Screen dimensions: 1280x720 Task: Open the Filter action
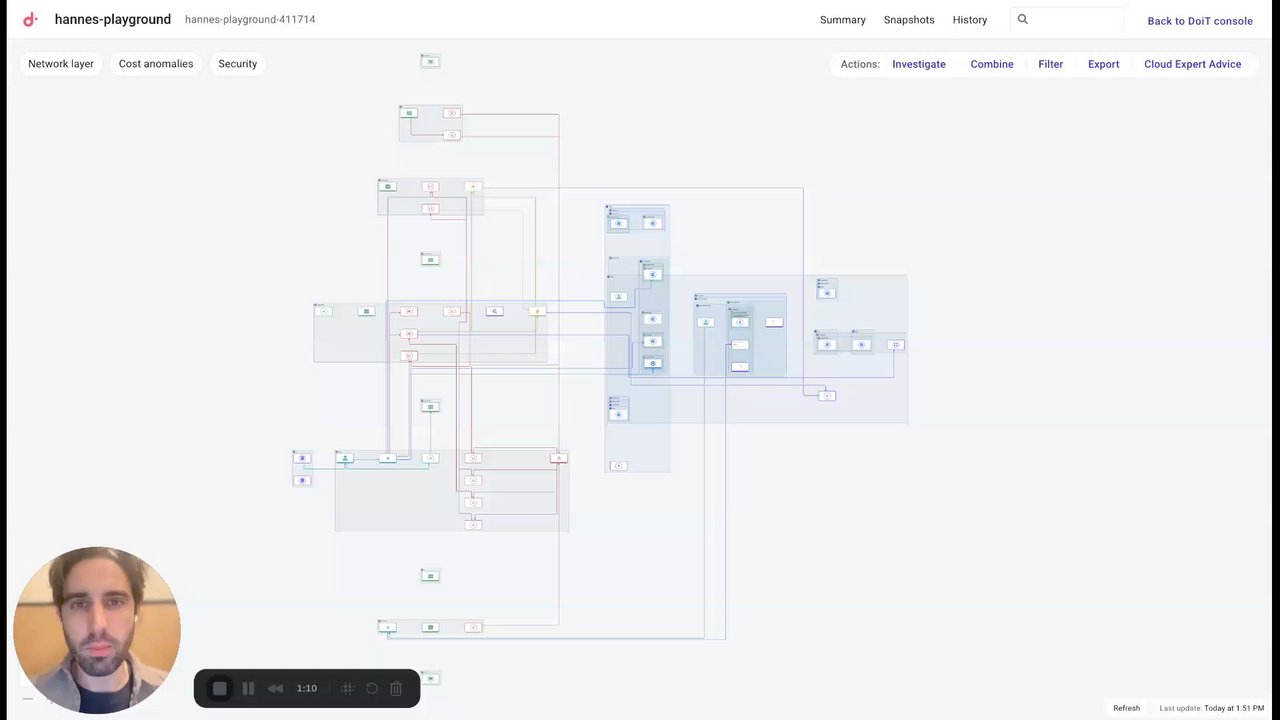pyautogui.click(x=1051, y=64)
